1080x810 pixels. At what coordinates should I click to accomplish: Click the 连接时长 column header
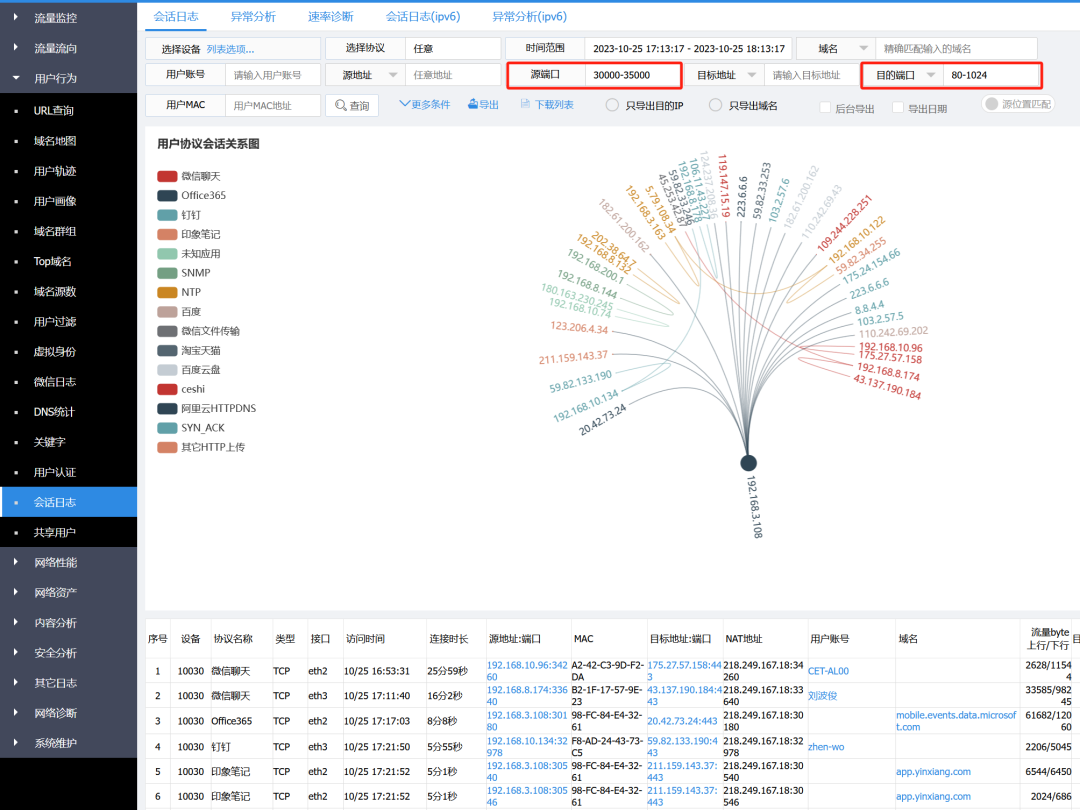point(448,639)
